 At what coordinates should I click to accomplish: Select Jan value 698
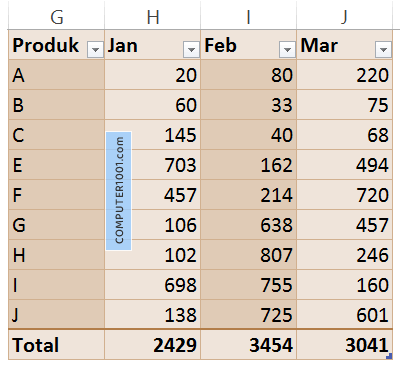click(x=153, y=285)
